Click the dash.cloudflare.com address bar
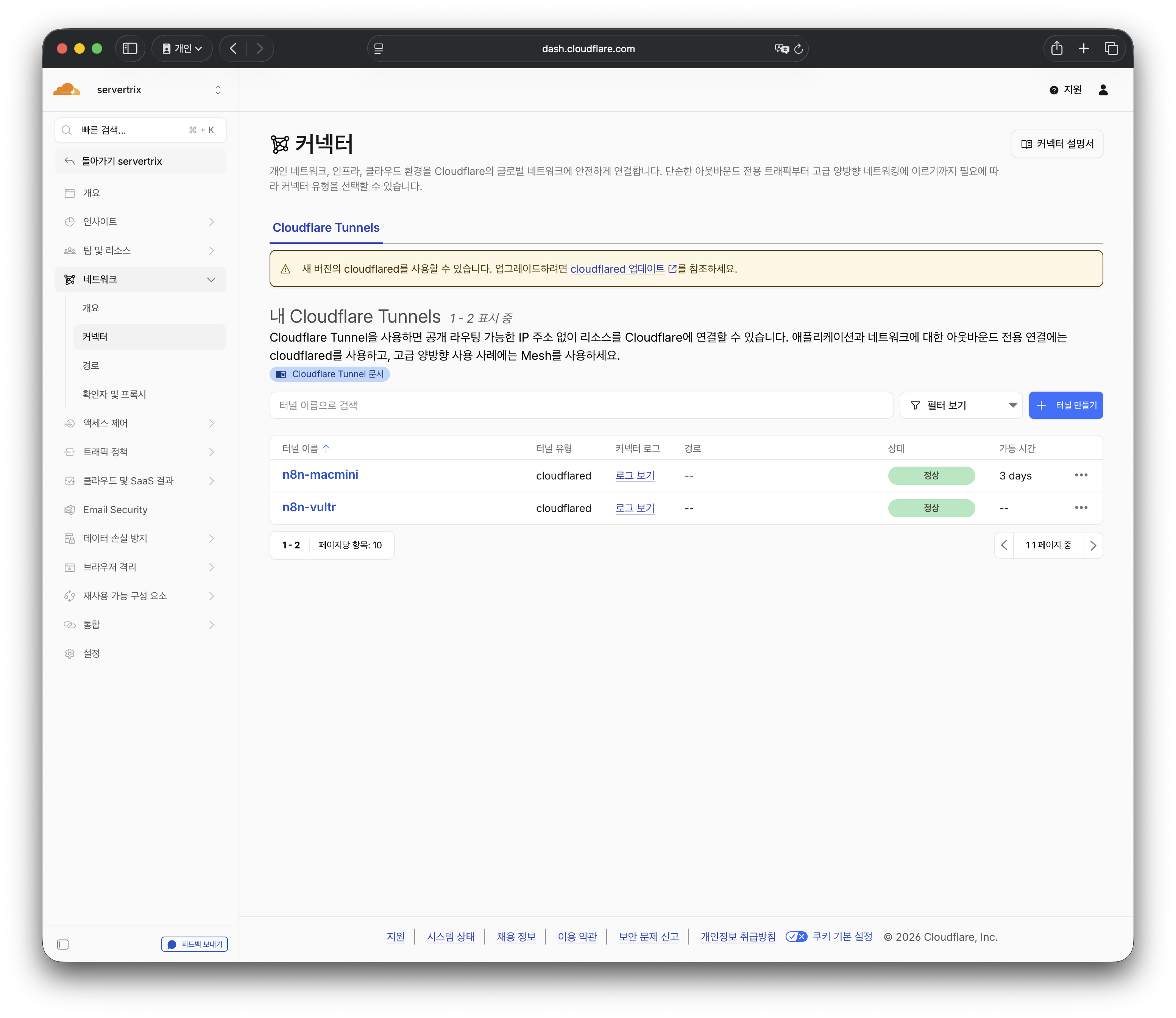This screenshot has width=1176, height=1018. [588, 49]
